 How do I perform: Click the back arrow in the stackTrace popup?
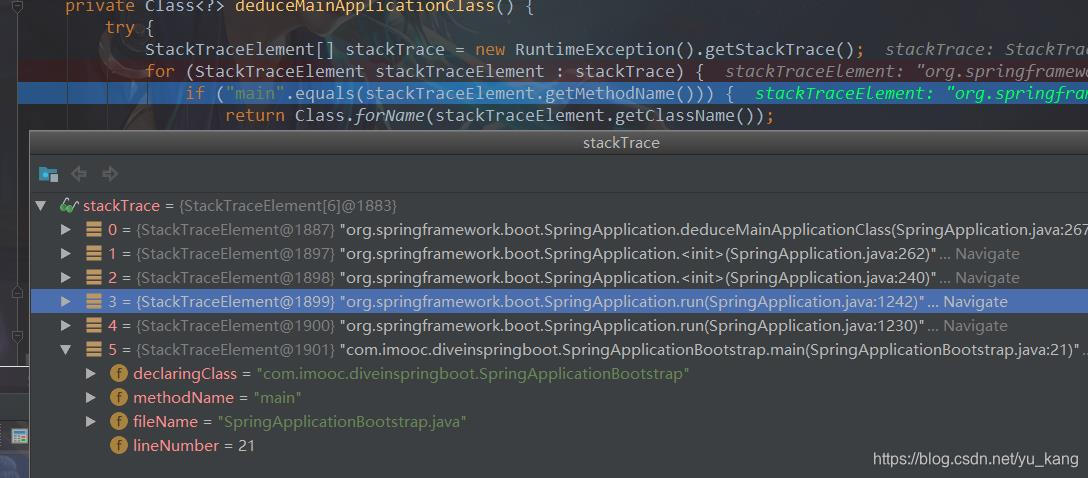click(79, 173)
